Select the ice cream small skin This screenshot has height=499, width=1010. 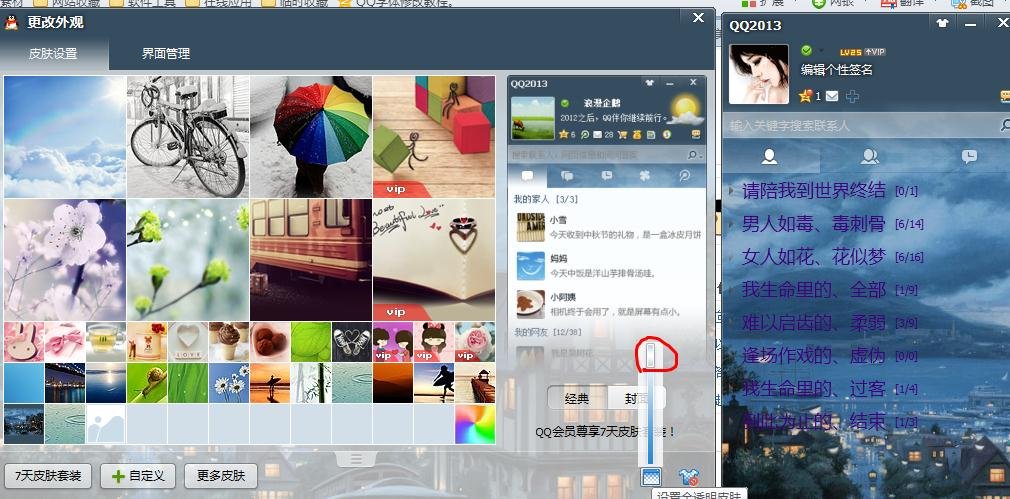[229, 342]
